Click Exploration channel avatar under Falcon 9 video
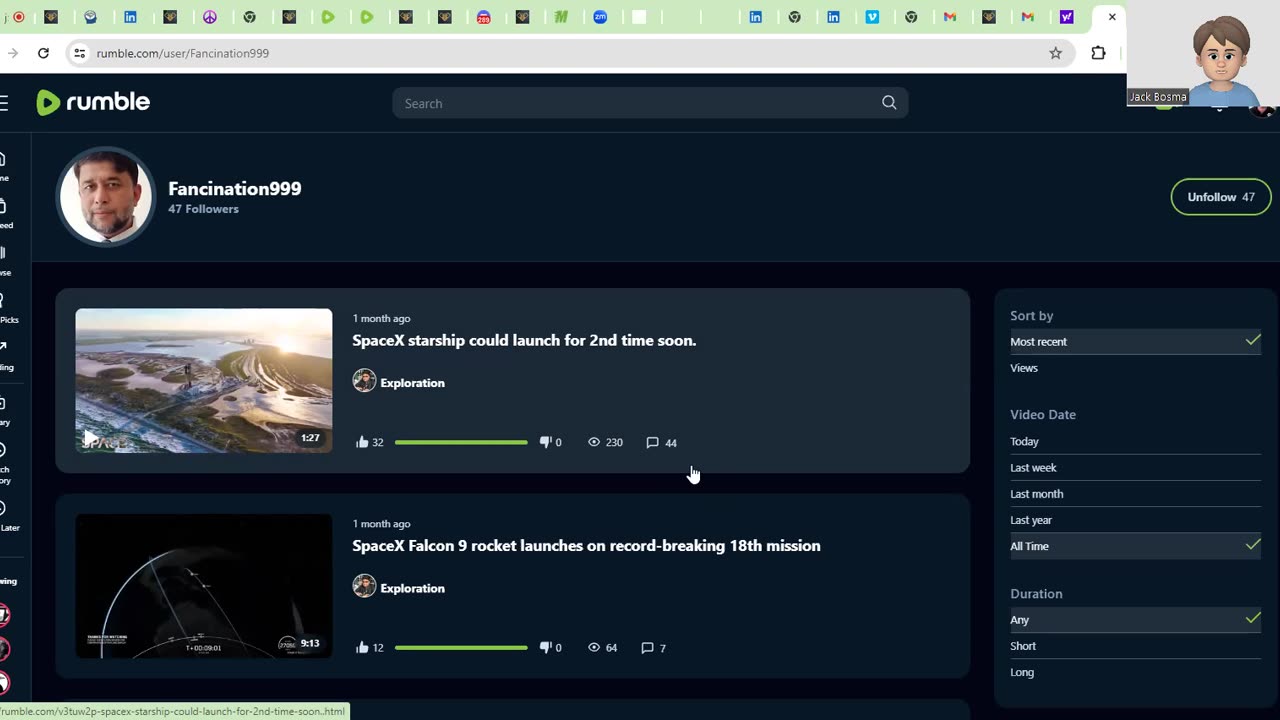Image resolution: width=1280 pixels, height=720 pixels. click(x=364, y=586)
